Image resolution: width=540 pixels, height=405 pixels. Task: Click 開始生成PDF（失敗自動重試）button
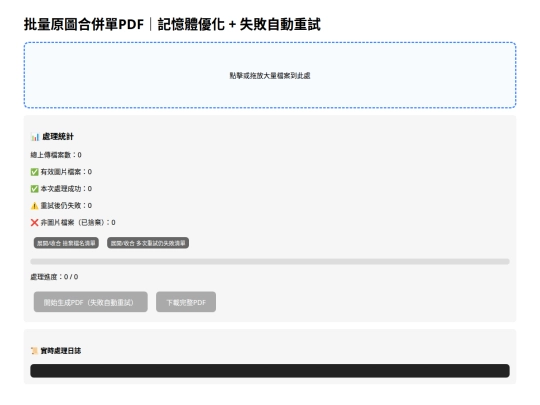(91, 302)
